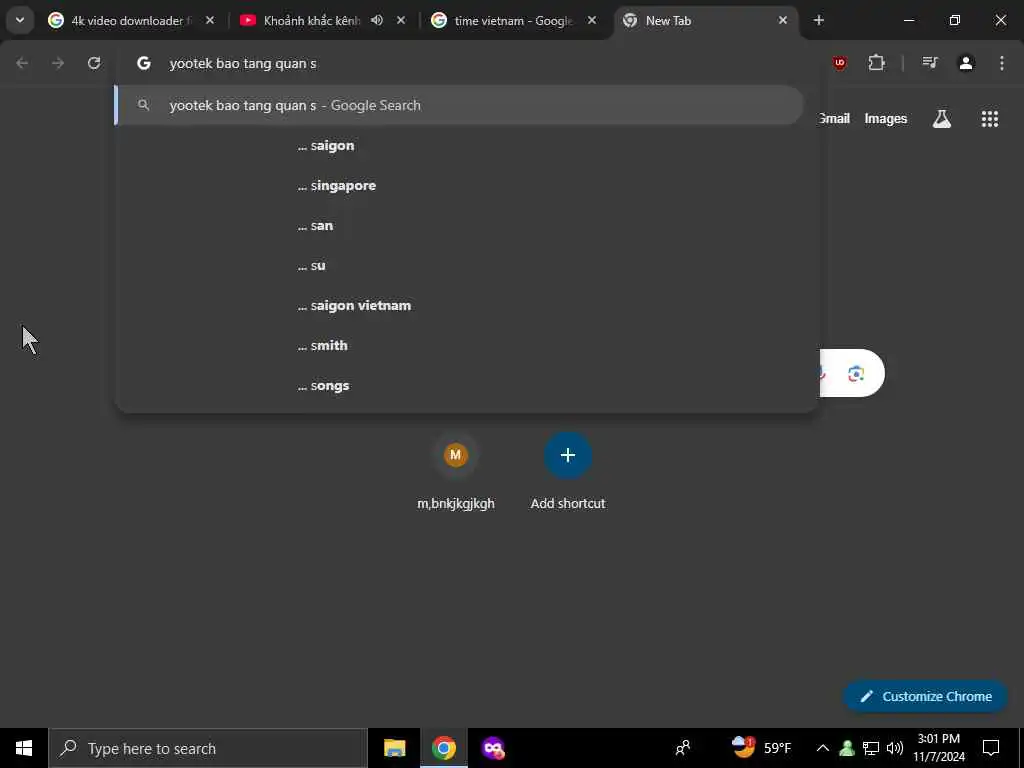Go forward with the forward arrow
The height and width of the screenshot is (768, 1024).
coord(58,63)
